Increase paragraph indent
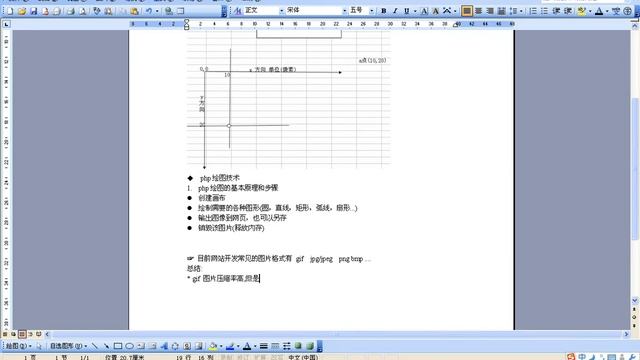The width and height of the screenshot is (640, 360). [568, 11]
